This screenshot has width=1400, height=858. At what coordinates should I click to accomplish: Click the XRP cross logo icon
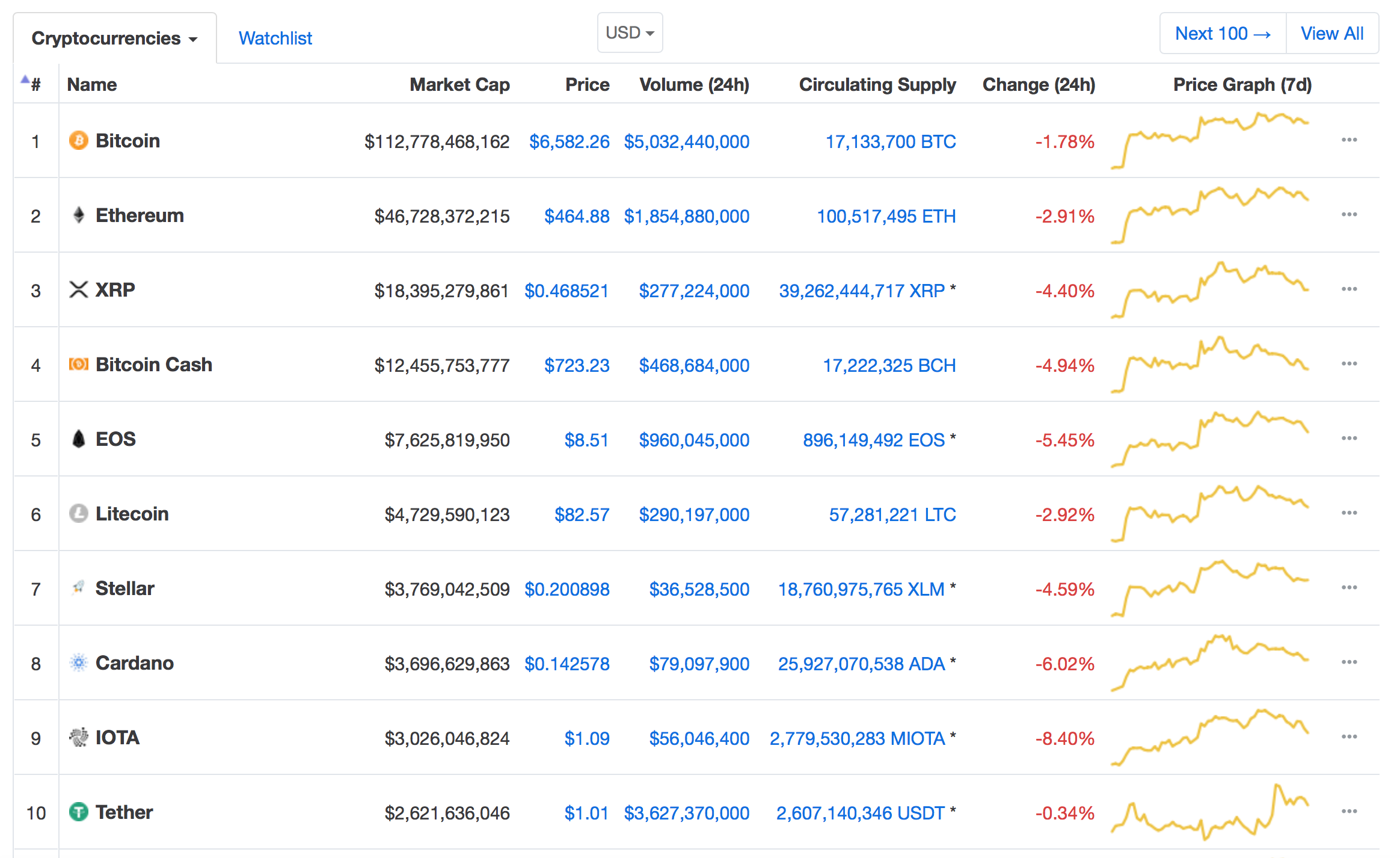(78, 290)
